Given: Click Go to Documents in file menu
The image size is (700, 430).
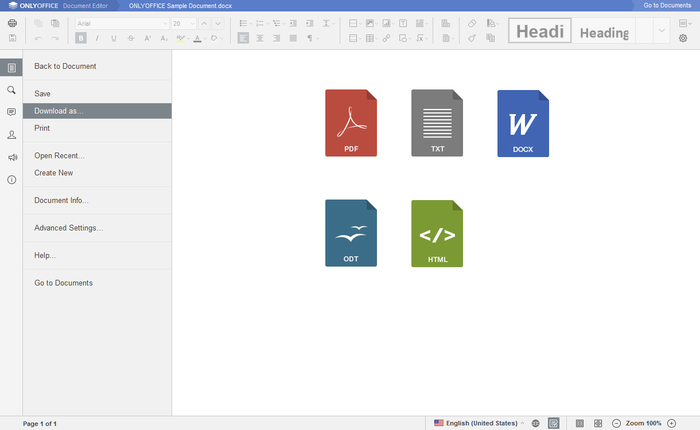Looking at the screenshot, I should 97,283.
